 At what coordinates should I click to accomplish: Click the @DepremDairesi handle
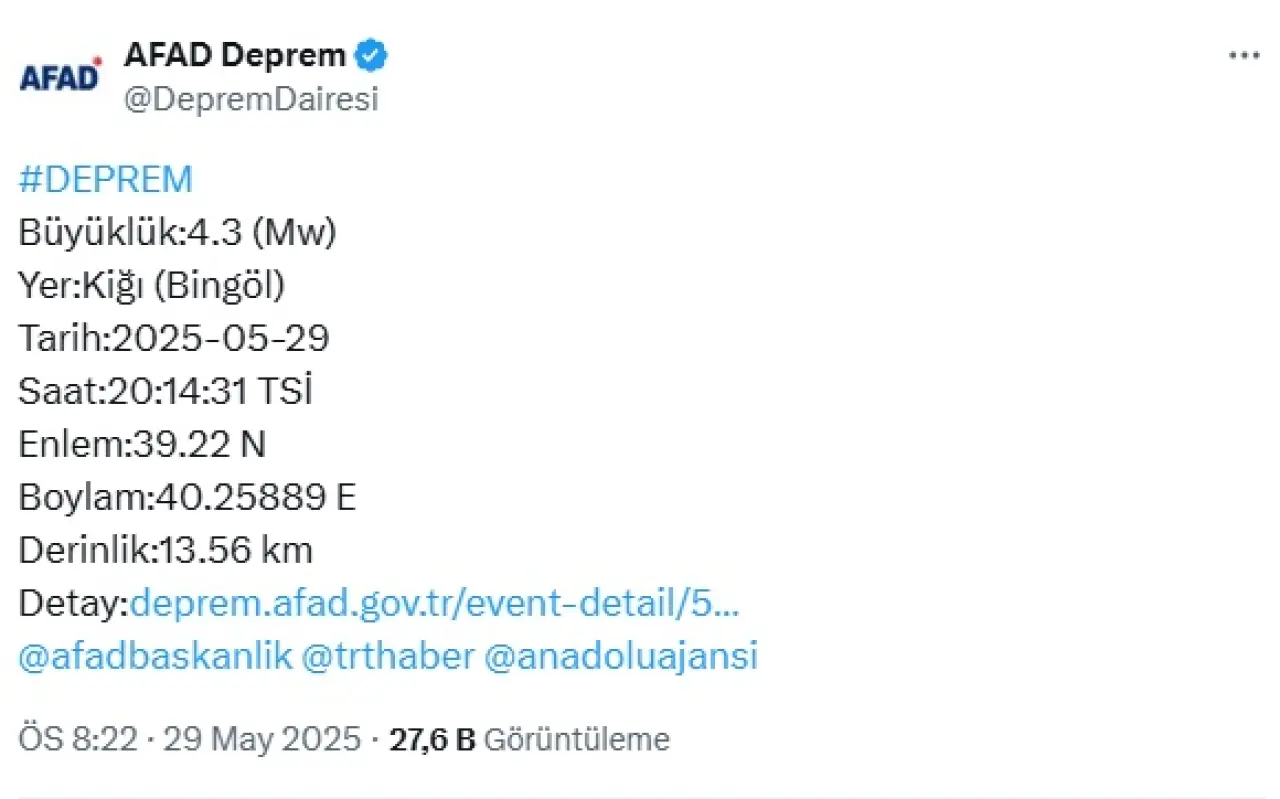[x=251, y=100]
